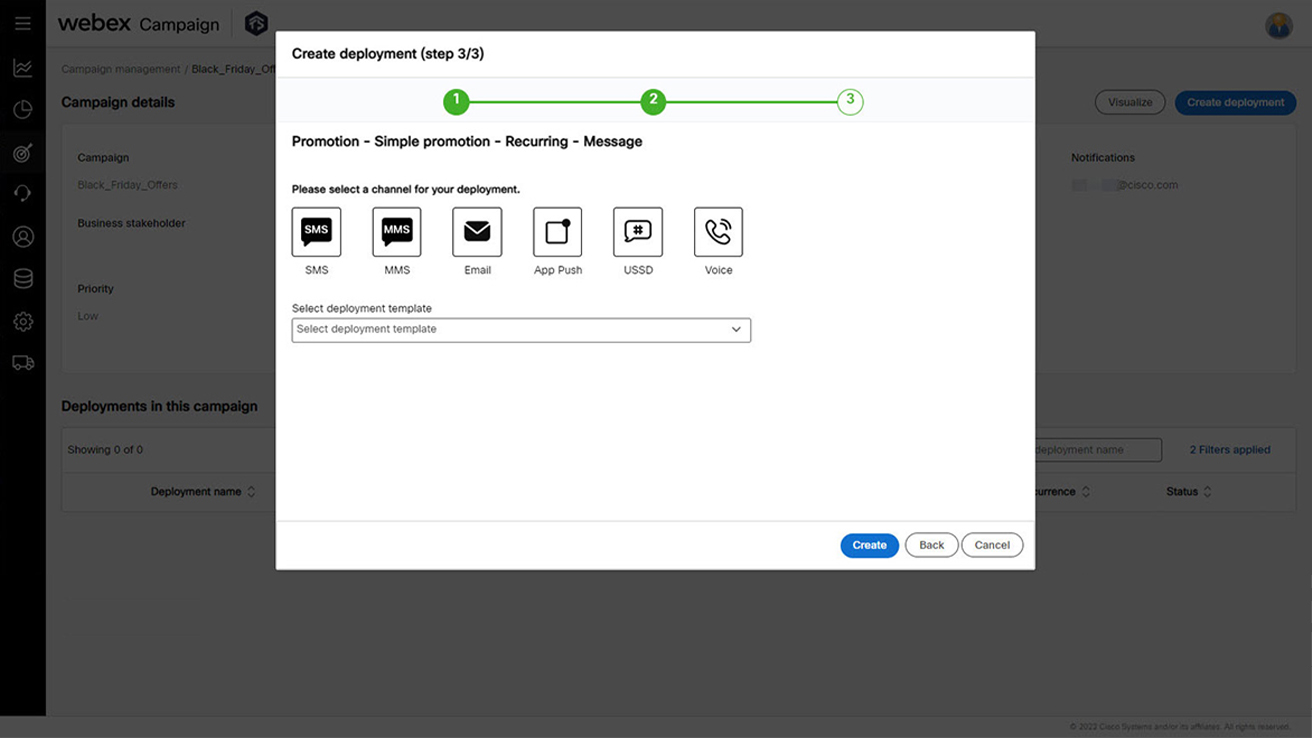Screen dimensions: 1312x738
Task: Click the hexagon tenant logo beside Webex Campaign
Action: [256, 23]
